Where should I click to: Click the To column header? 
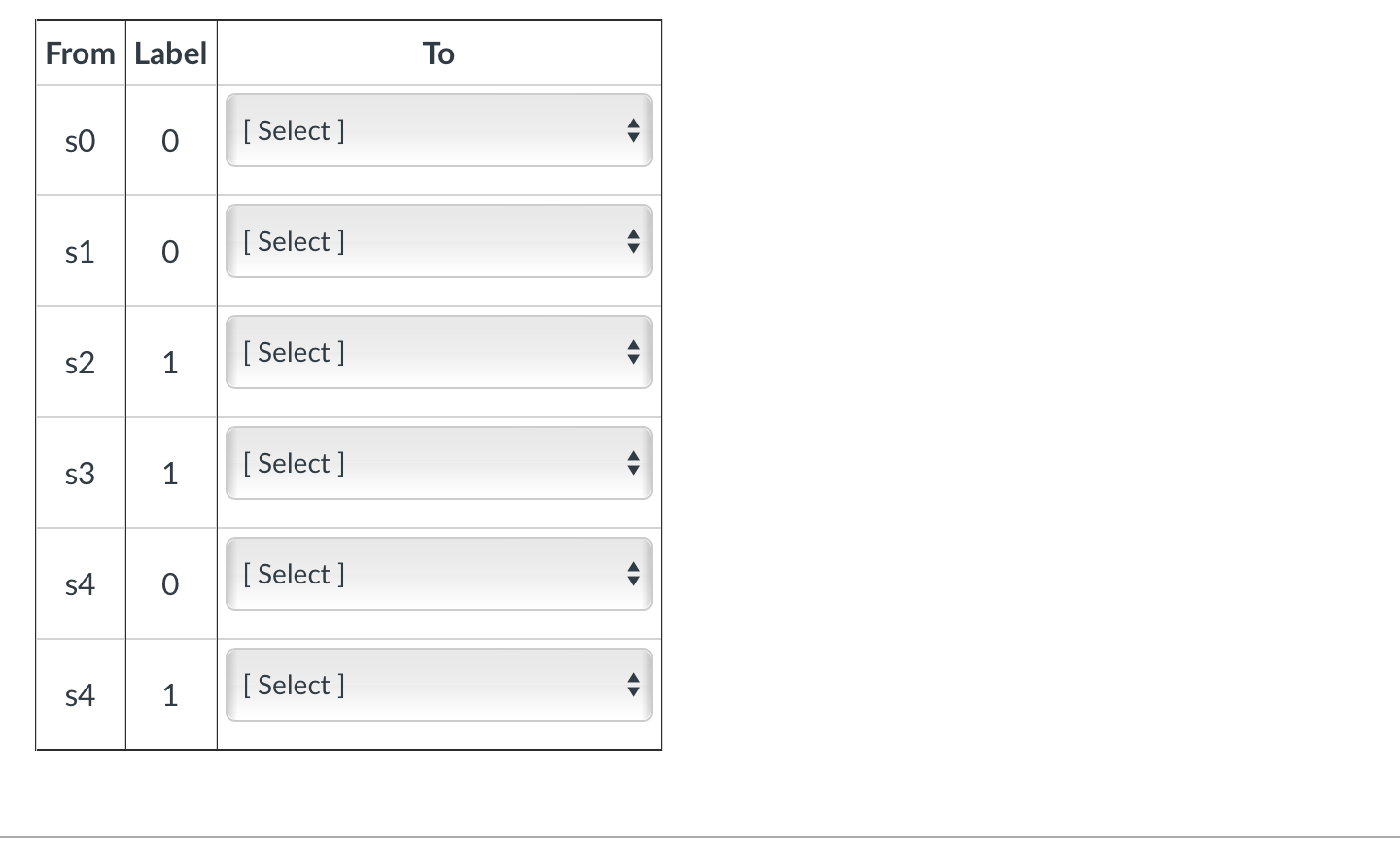click(438, 53)
